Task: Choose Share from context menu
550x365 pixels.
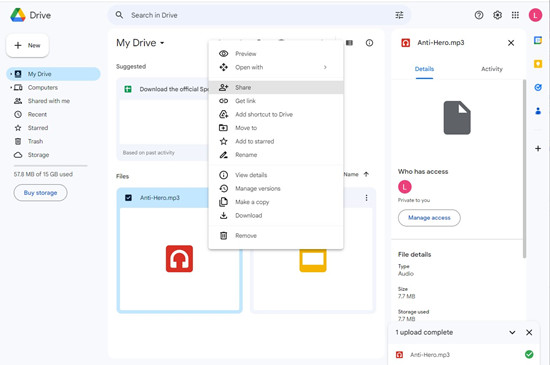Action: tap(276, 88)
